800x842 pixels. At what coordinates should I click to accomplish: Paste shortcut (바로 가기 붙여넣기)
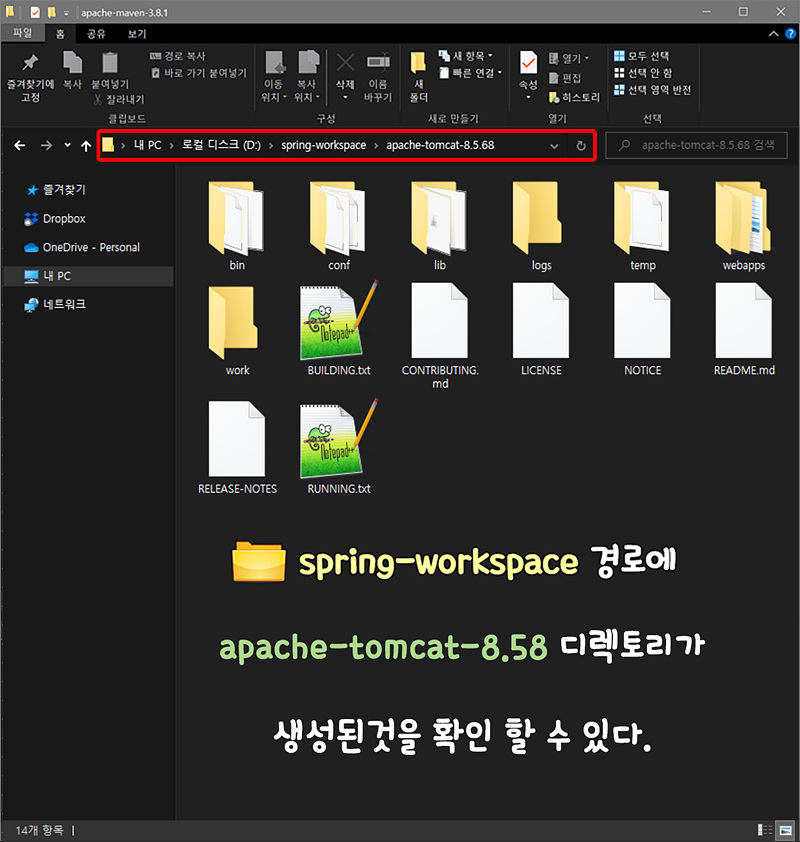[199, 73]
